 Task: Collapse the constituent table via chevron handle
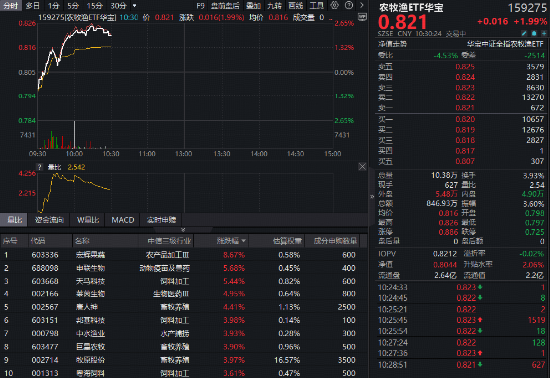(183, 230)
